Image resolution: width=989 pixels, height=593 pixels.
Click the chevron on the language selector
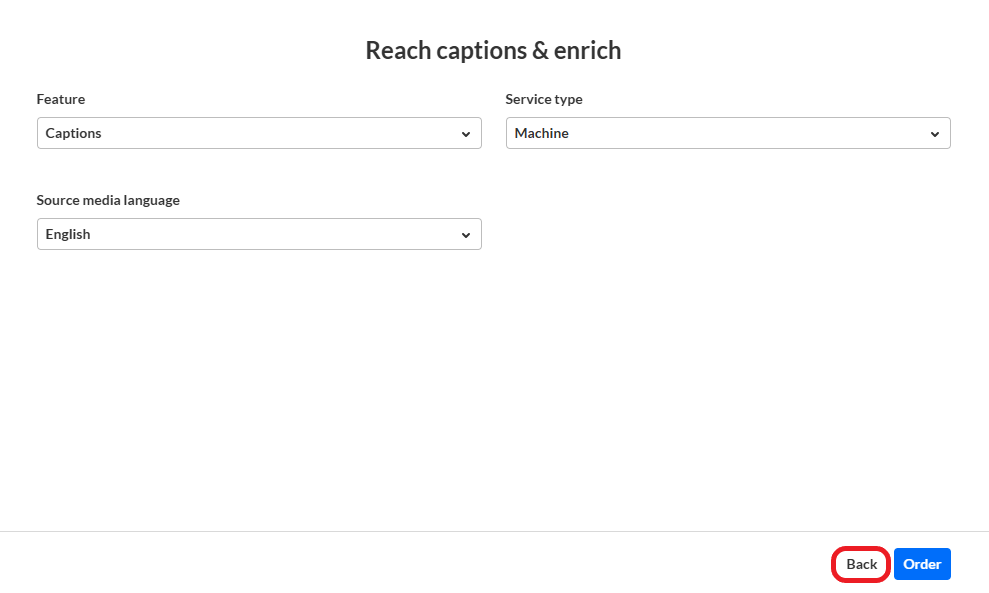[x=466, y=234]
